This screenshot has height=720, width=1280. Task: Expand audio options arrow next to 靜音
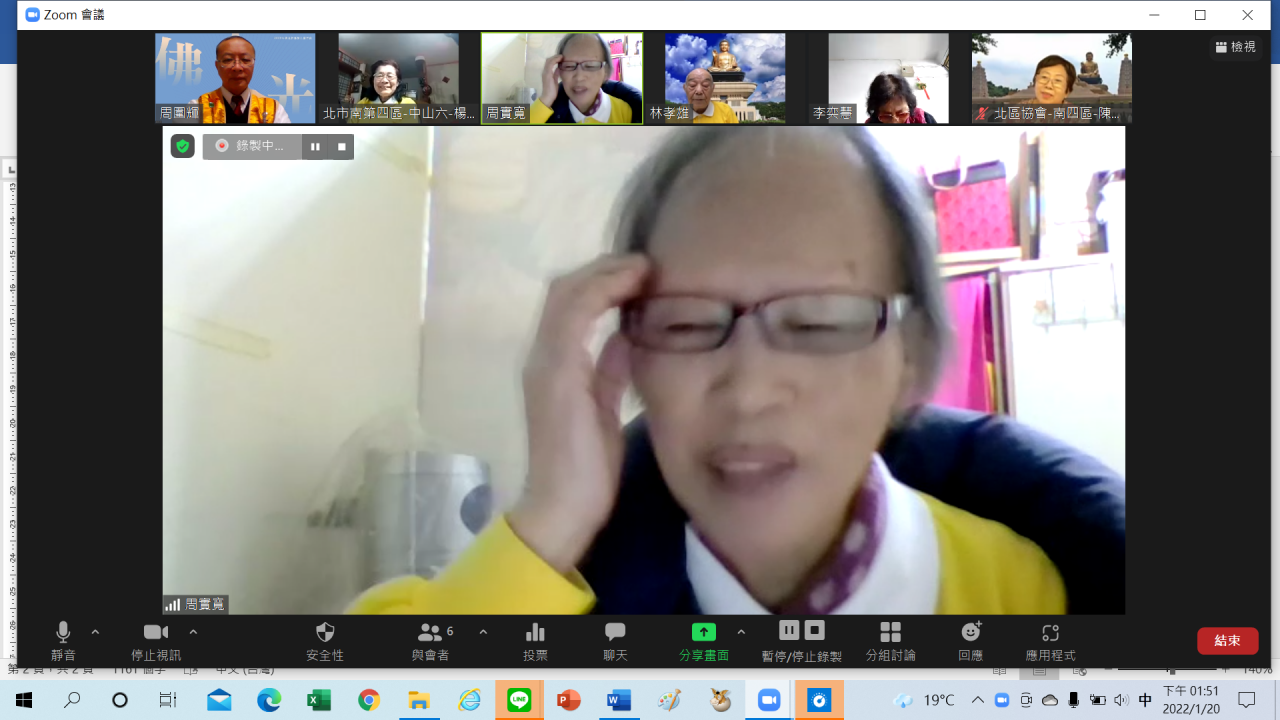point(95,632)
